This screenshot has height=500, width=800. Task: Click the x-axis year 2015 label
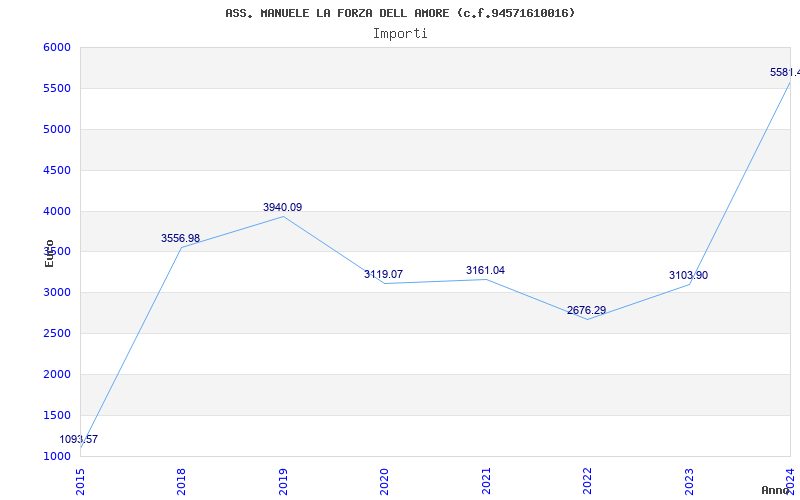(81, 481)
